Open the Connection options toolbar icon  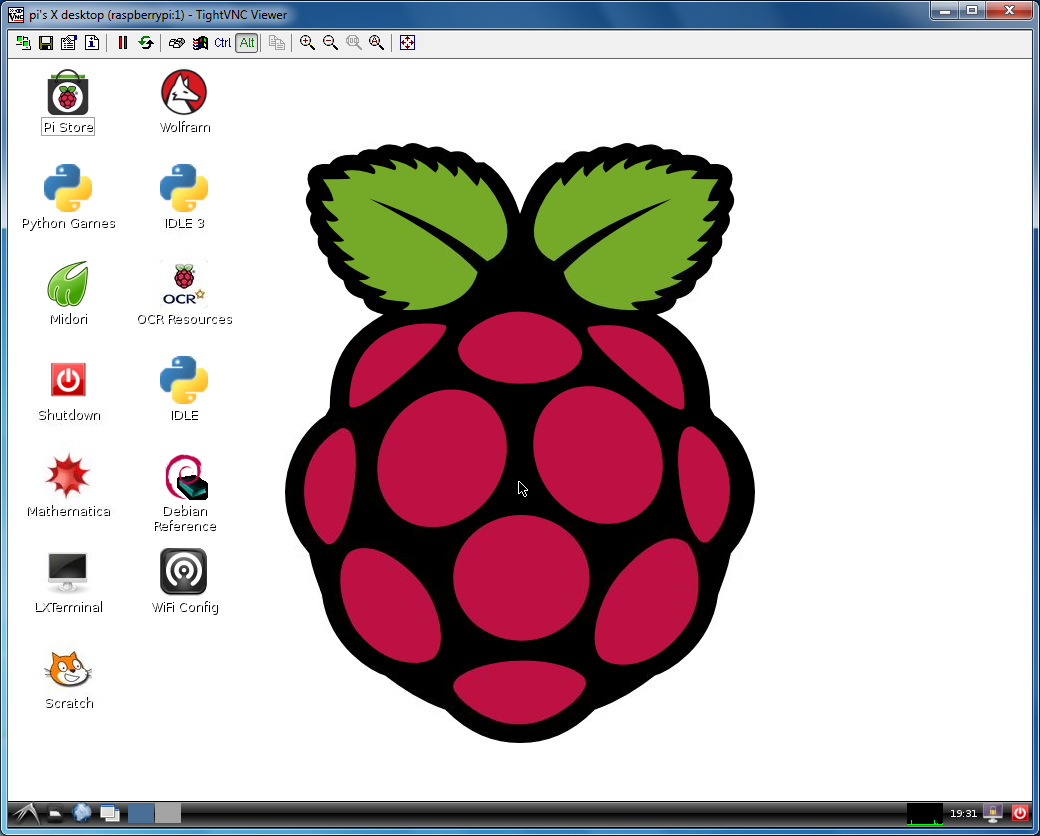point(68,43)
